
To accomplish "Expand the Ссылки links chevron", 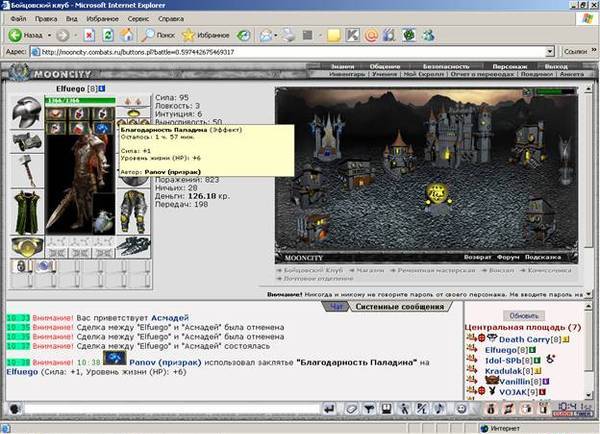I will point(594,51).
